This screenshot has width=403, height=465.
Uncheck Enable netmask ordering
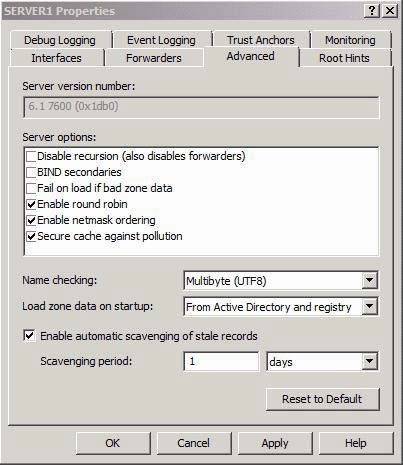coord(31,220)
